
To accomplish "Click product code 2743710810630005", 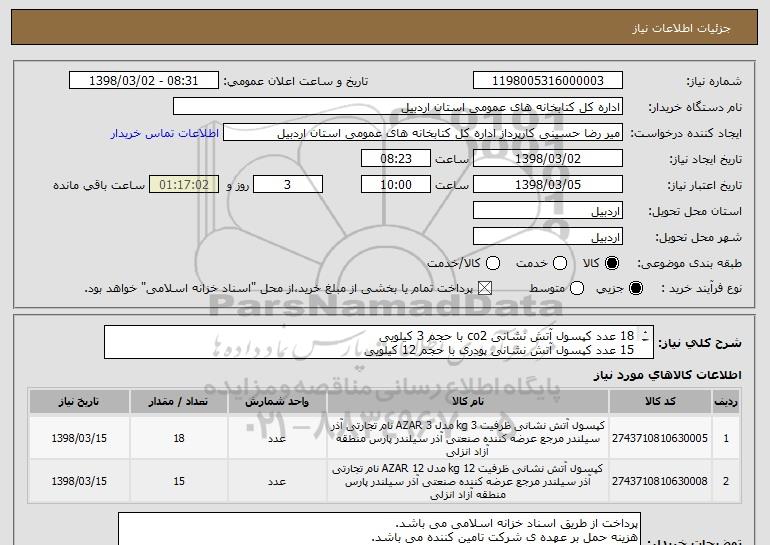I will click(x=660, y=438).
